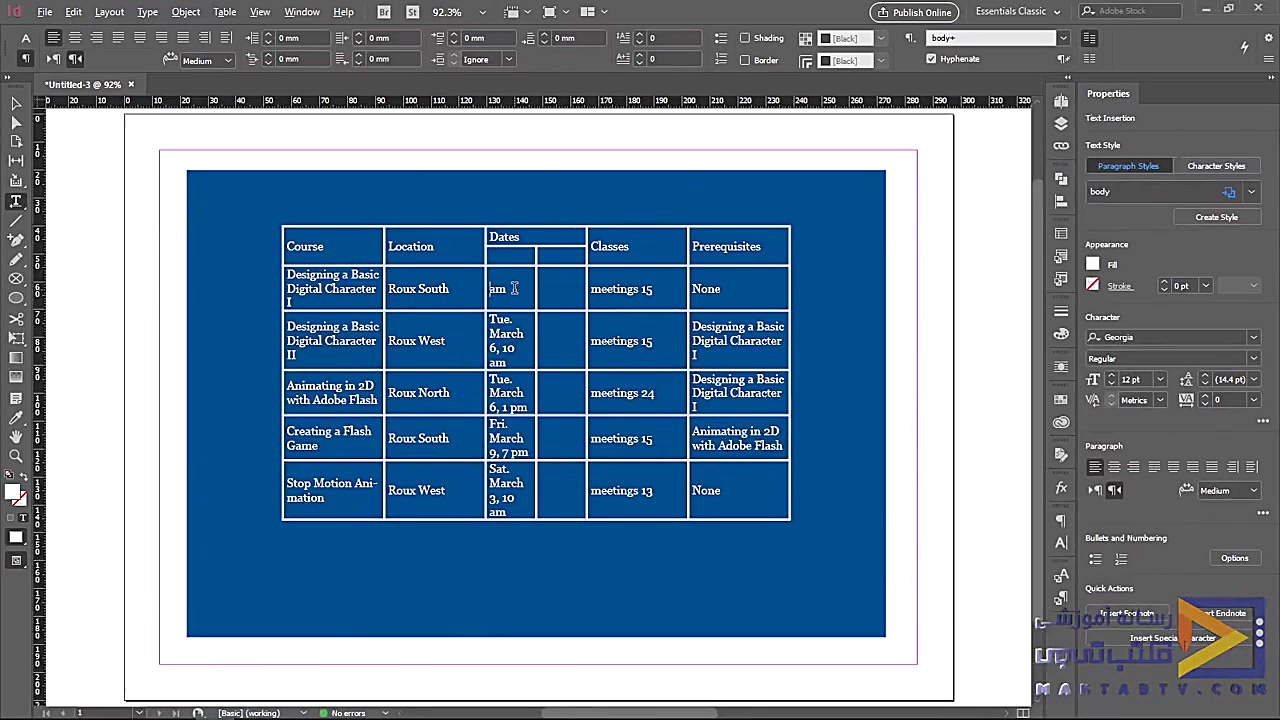
Task: Enable the Shading checkbox
Action: coord(745,38)
